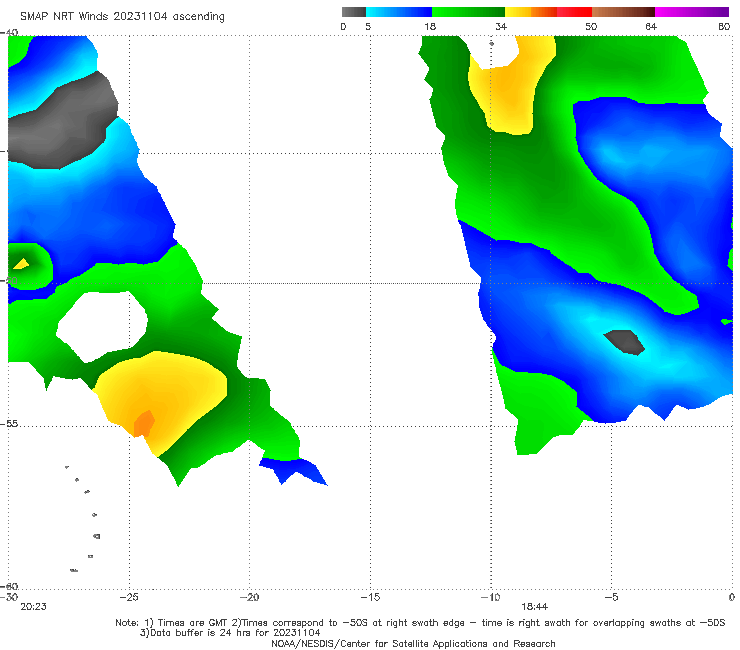Click the brown 50-64 segment of the color bar
740x650 pixels.
[623, 12]
